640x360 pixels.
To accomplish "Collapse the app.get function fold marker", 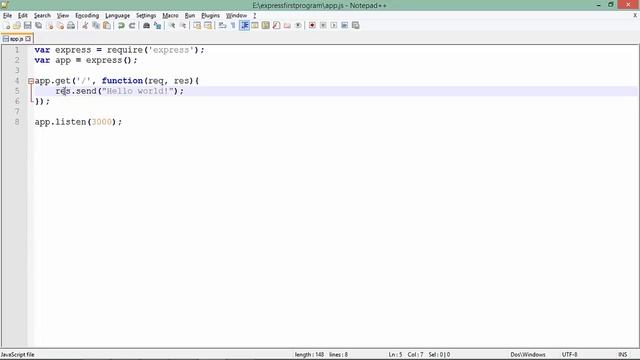I will (x=31, y=81).
